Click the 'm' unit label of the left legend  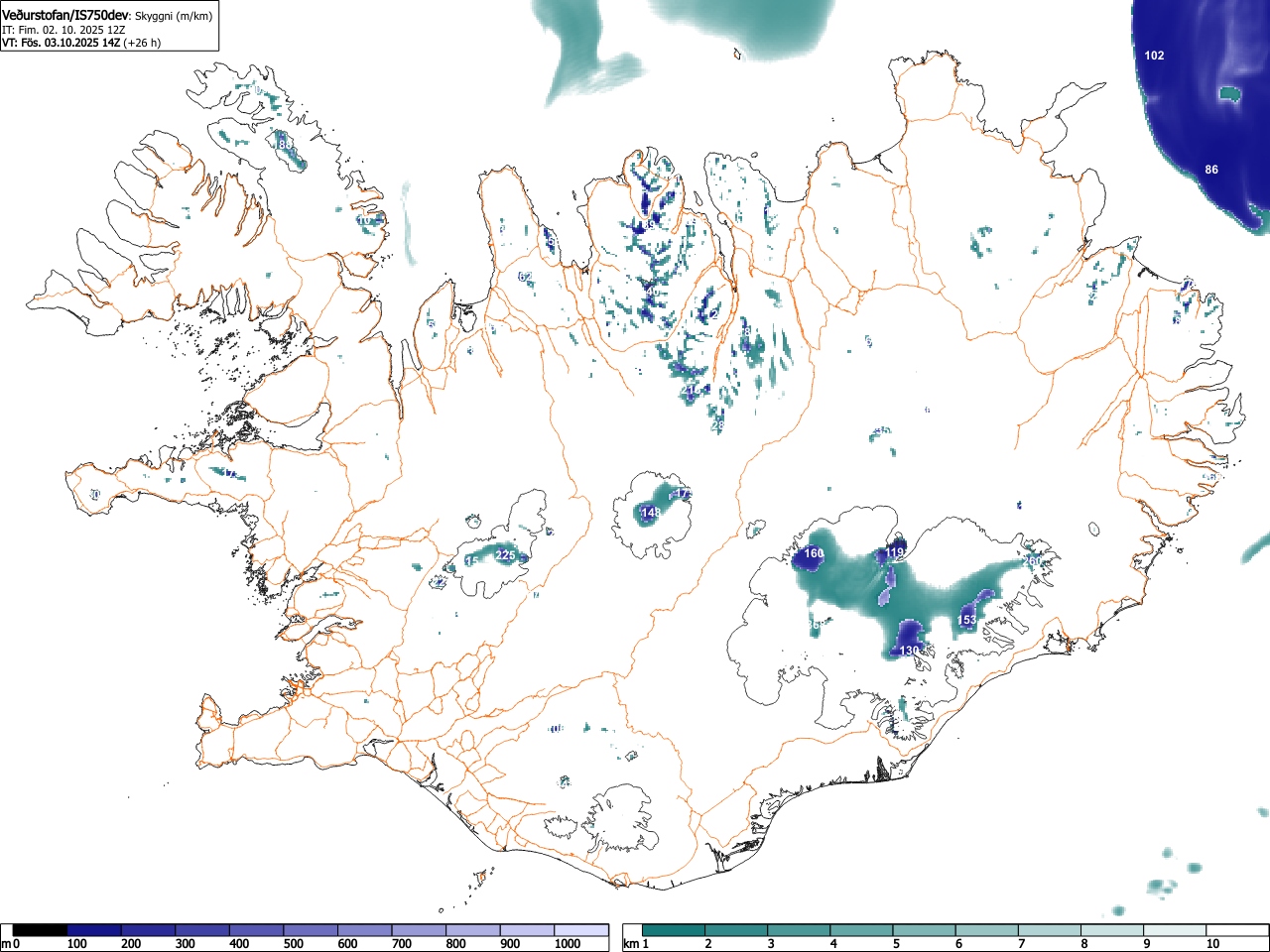click(6, 944)
